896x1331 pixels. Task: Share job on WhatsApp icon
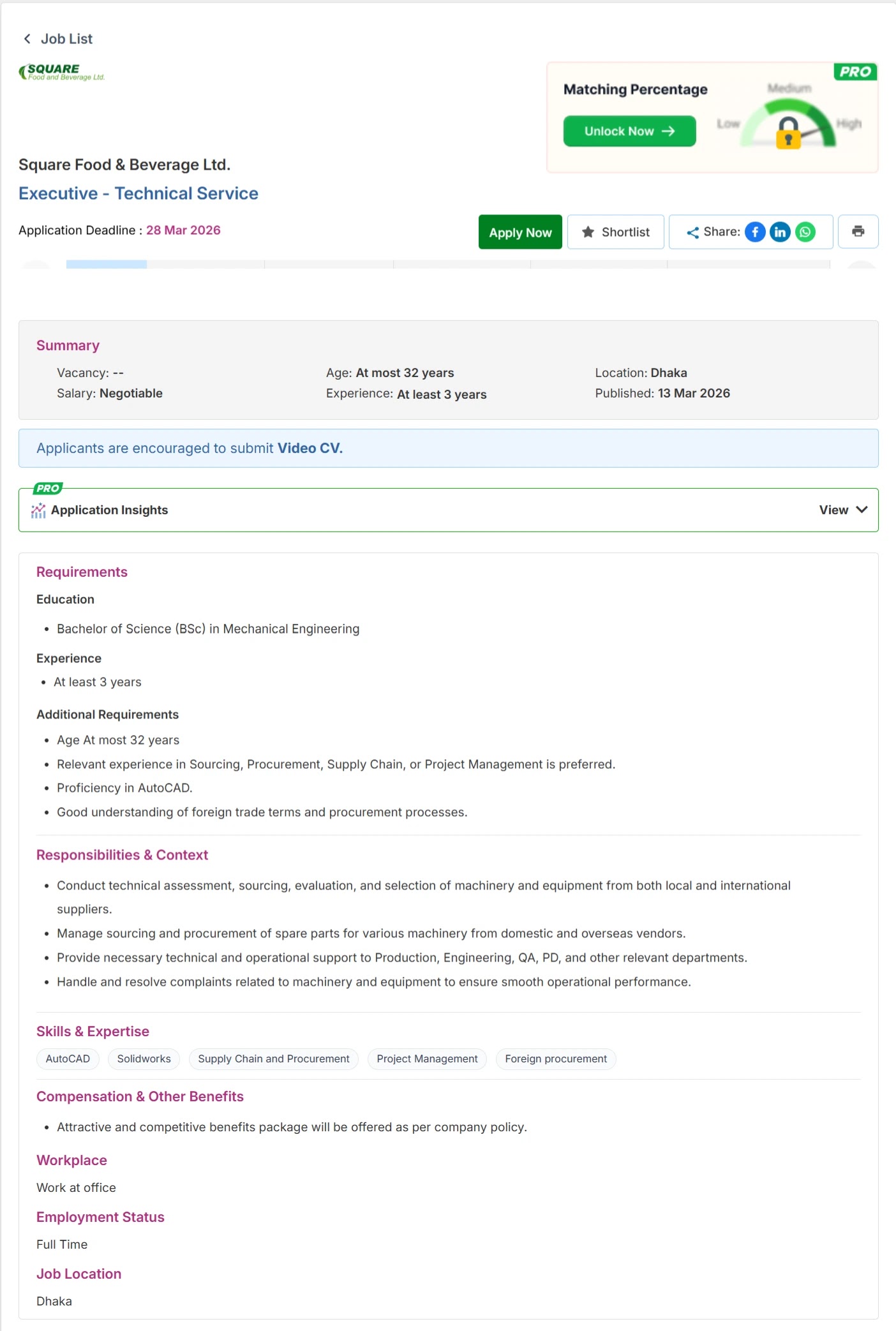click(x=805, y=232)
